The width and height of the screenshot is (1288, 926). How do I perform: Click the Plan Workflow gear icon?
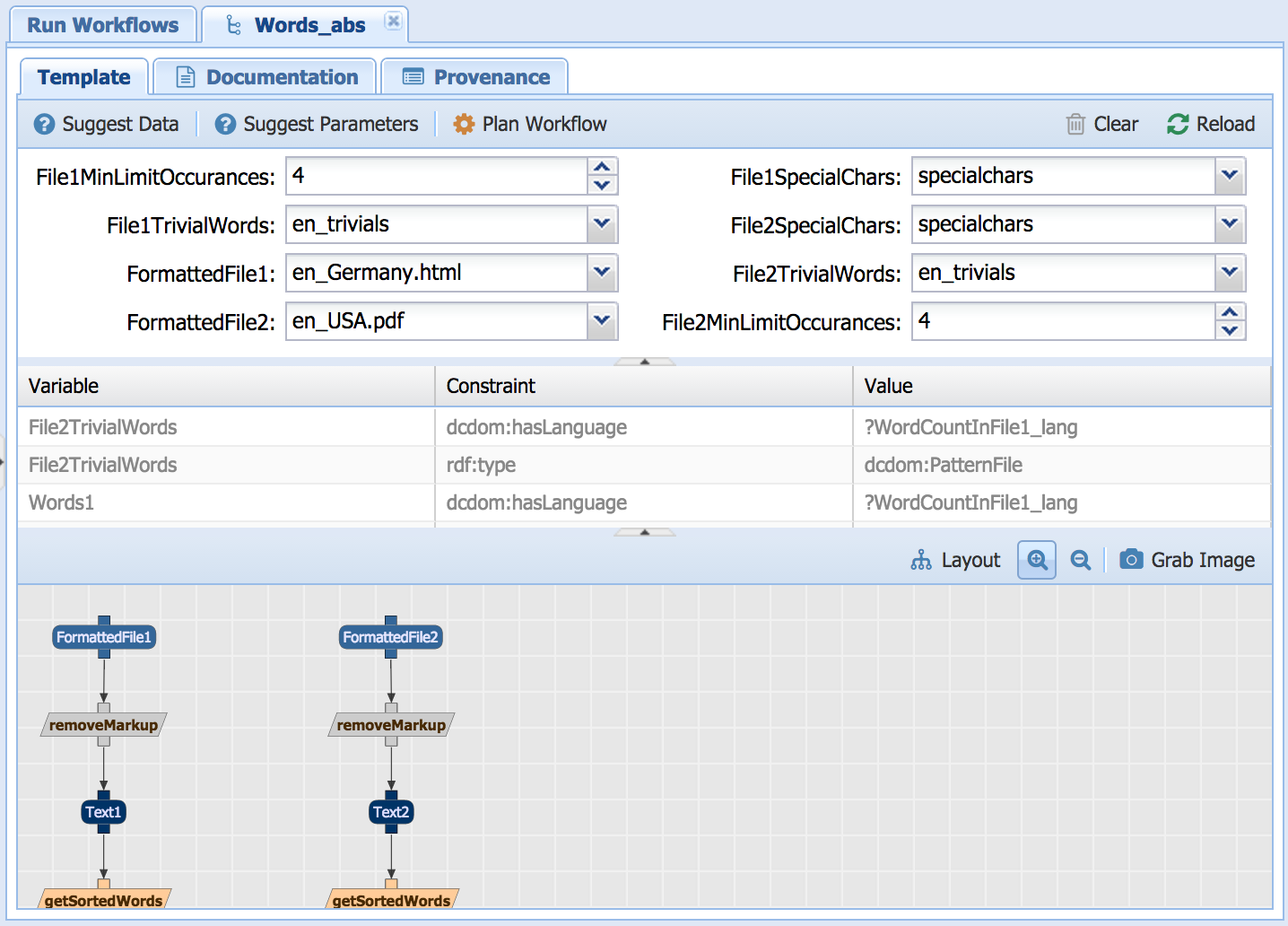[x=464, y=124]
